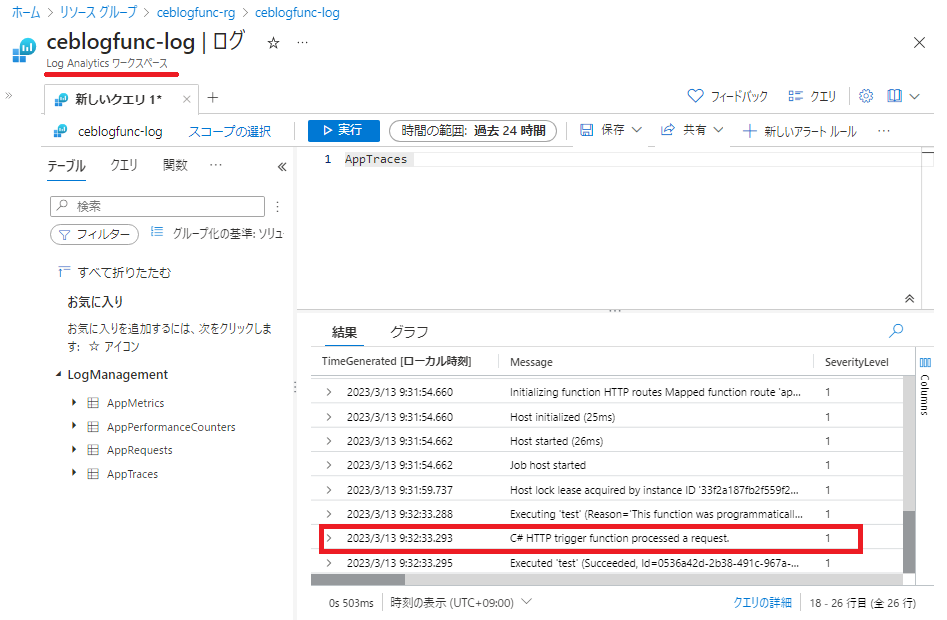Create 新しいアラート ルール
This screenshot has height=620, width=947.
click(x=799, y=131)
